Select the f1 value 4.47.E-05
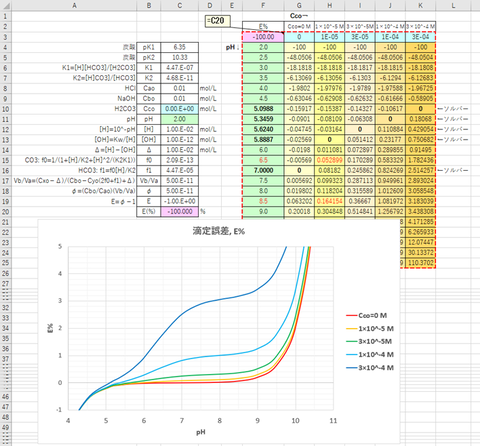This screenshot has height=446, width=480. click(179, 170)
